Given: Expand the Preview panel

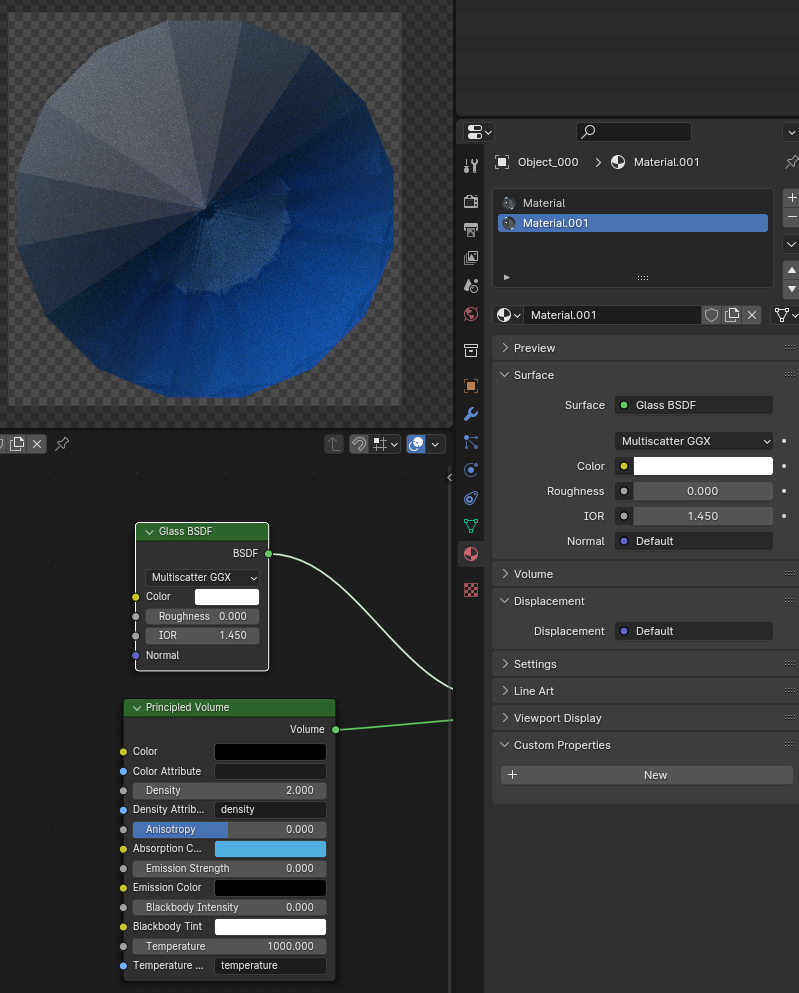Looking at the screenshot, I should click(x=505, y=348).
